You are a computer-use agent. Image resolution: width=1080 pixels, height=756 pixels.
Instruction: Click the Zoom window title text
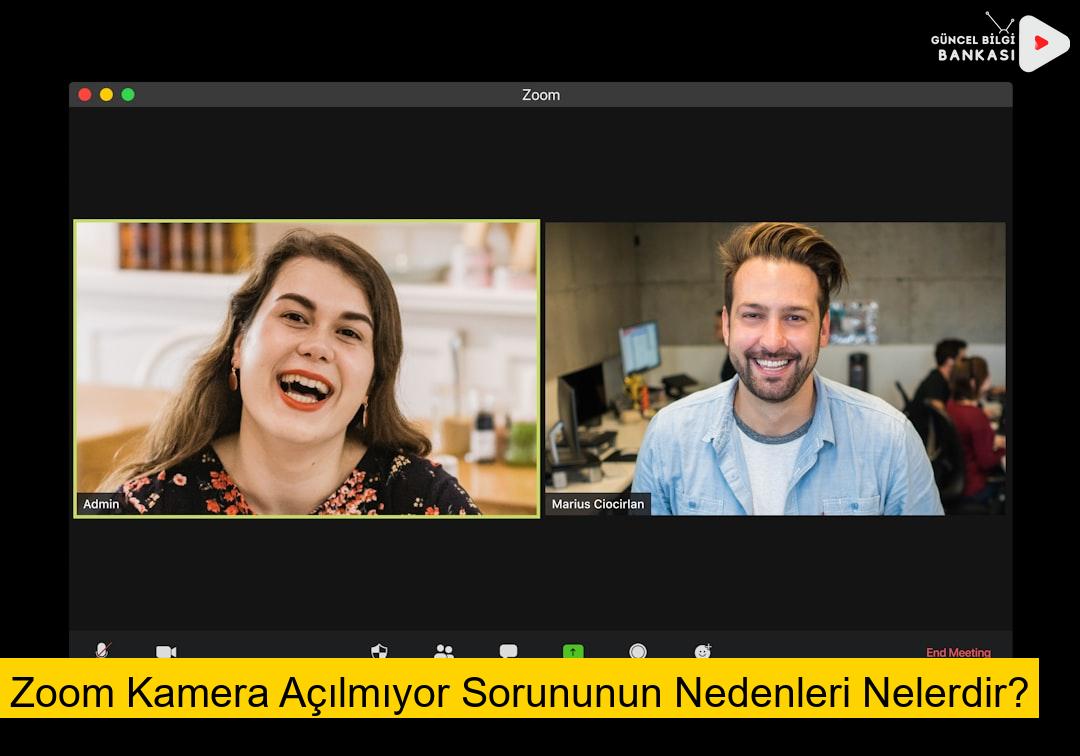[541, 95]
